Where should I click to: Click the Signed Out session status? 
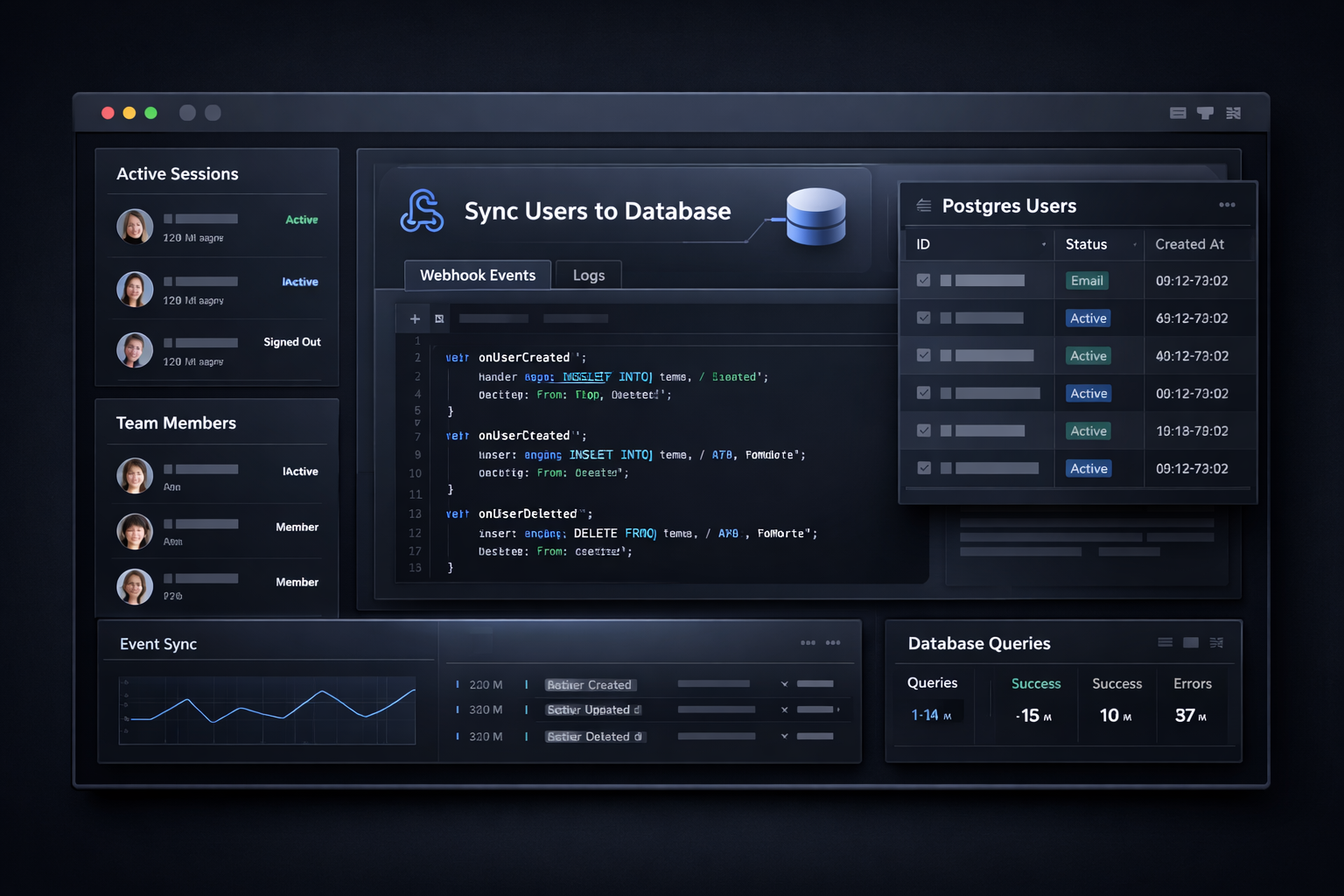tap(292, 342)
